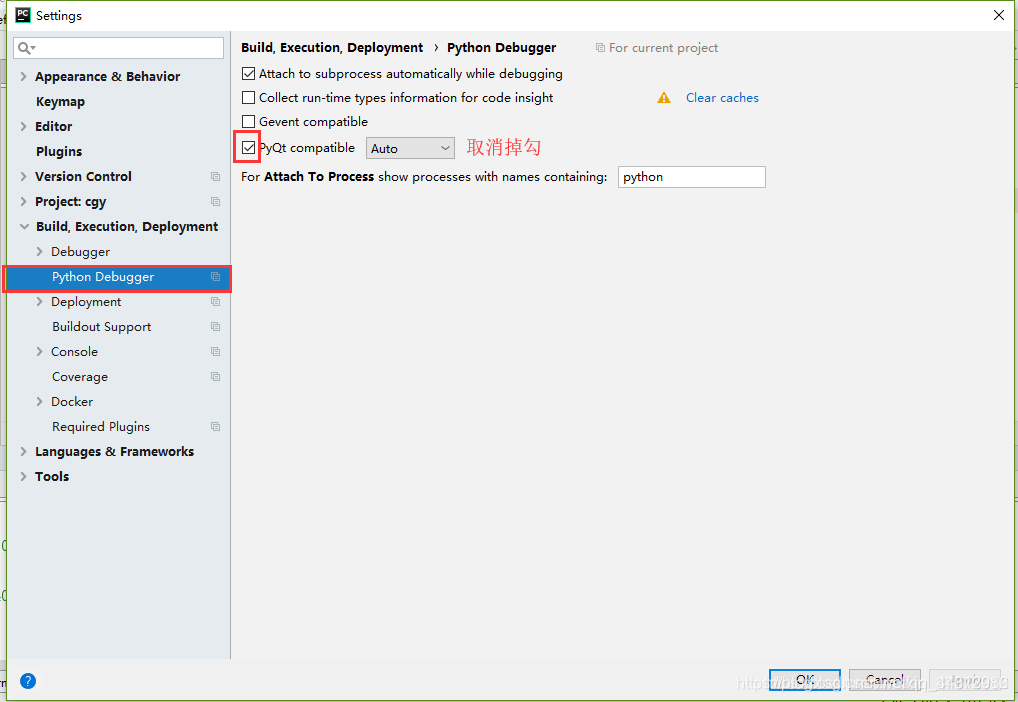Image resolution: width=1018 pixels, height=702 pixels.
Task: Toggle 'Attach to subprocess automatically while debugging'
Action: coord(248,74)
